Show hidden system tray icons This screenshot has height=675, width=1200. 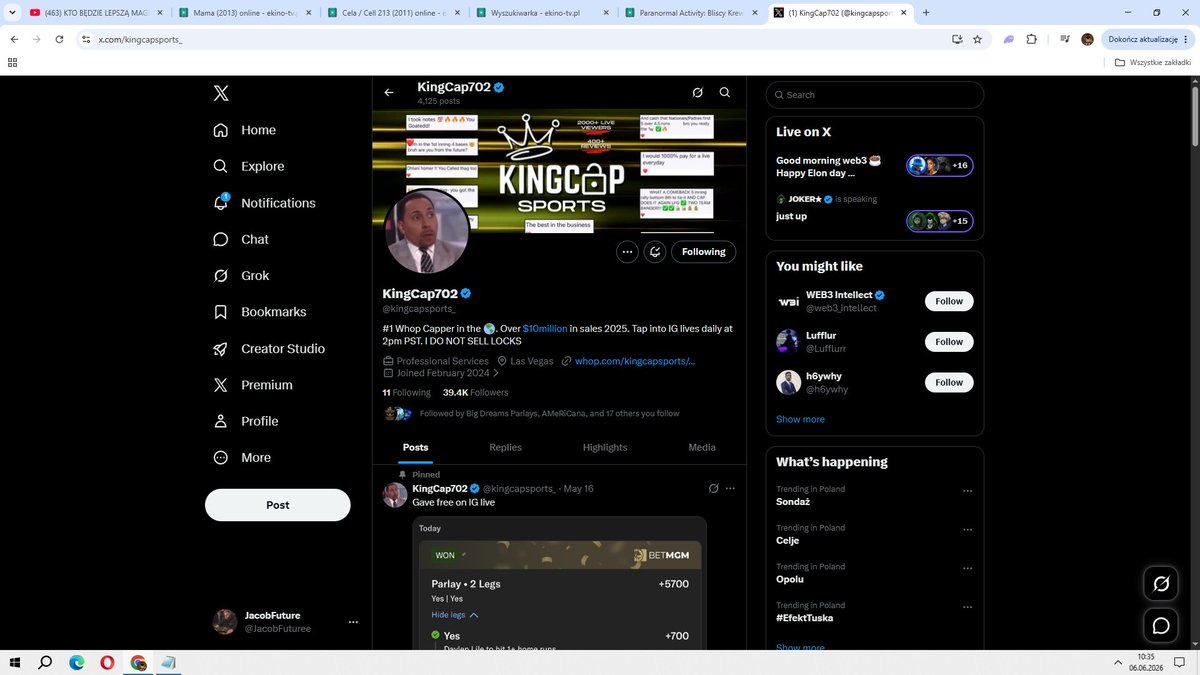click(1119, 662)
